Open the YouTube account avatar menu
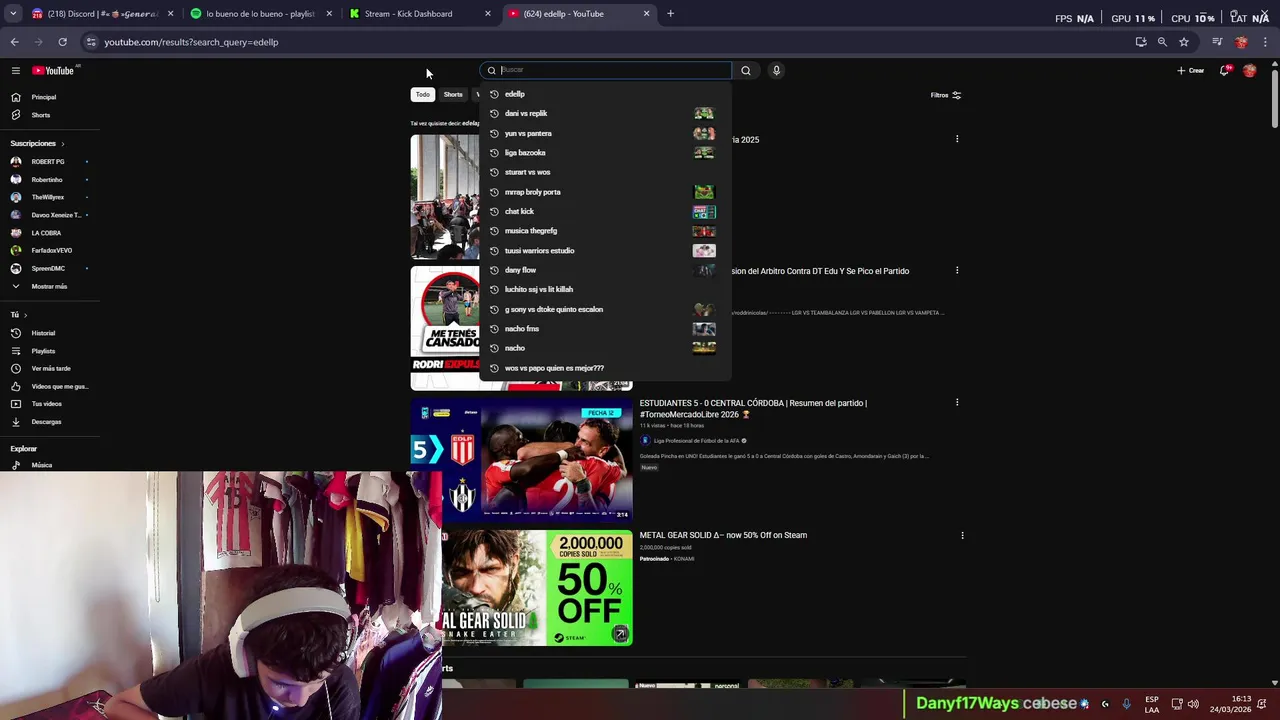 click(x=1249, y=70)
